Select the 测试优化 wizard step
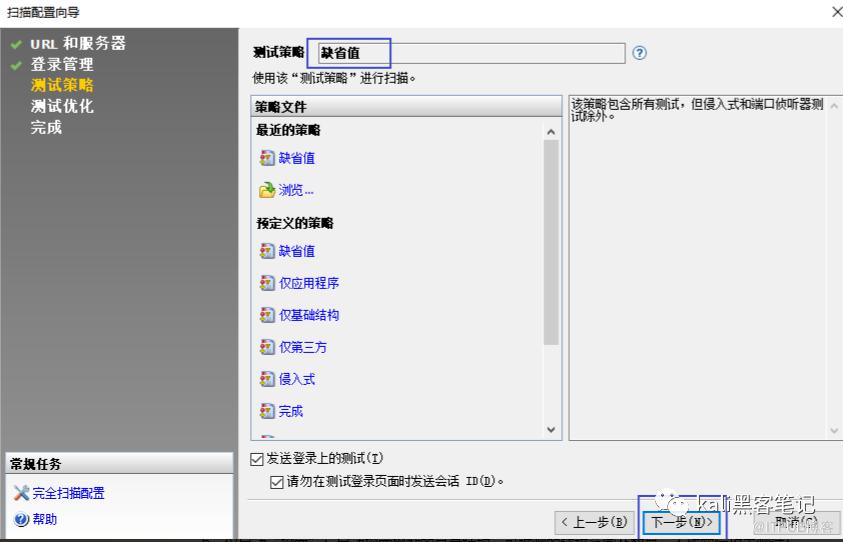Screen dimensions: 843x542 (62, 106)
